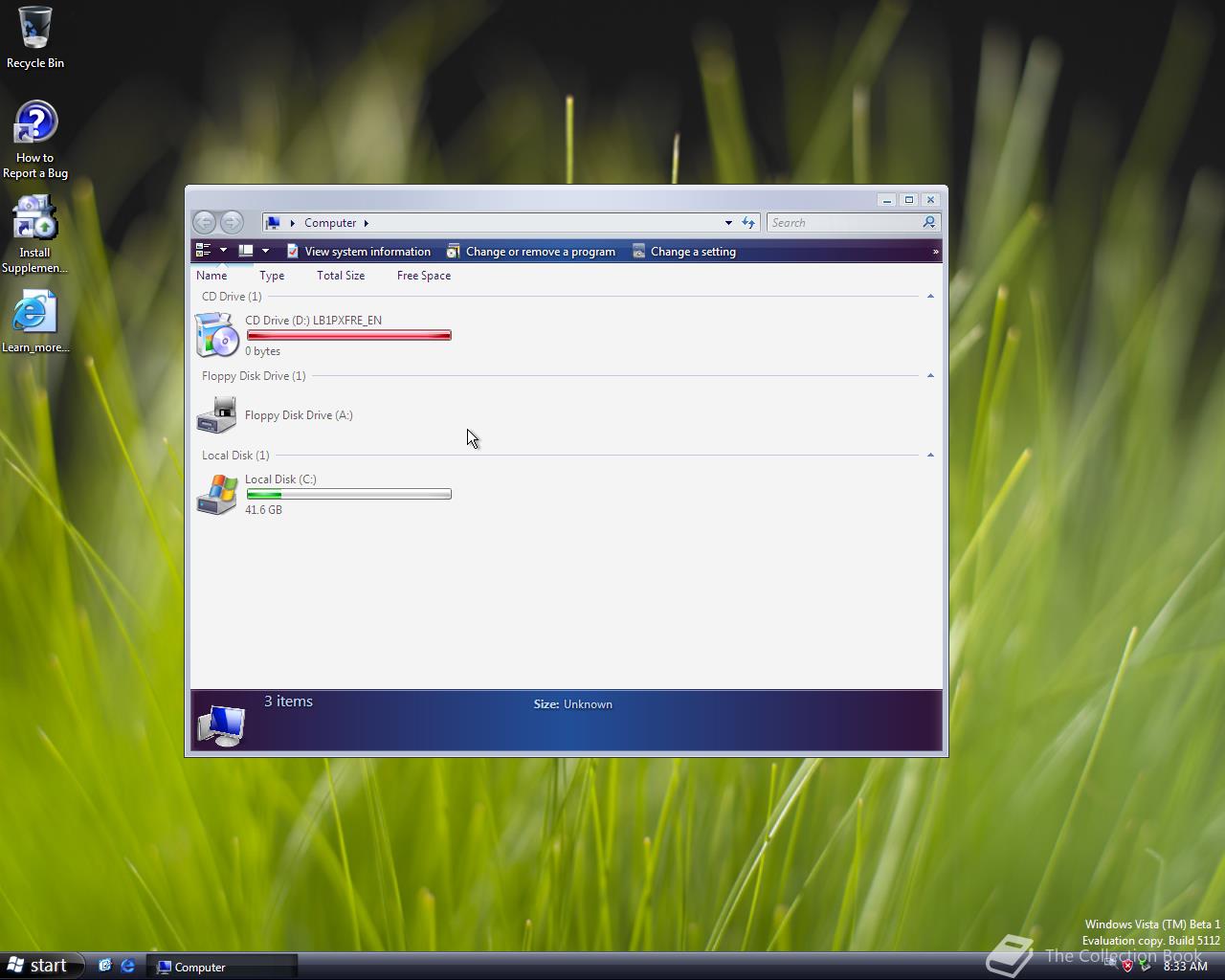The width and height of the screenshot is (1225, 980).
Task: Click the Refresh button beside address bar
Action: click(748, 223)
